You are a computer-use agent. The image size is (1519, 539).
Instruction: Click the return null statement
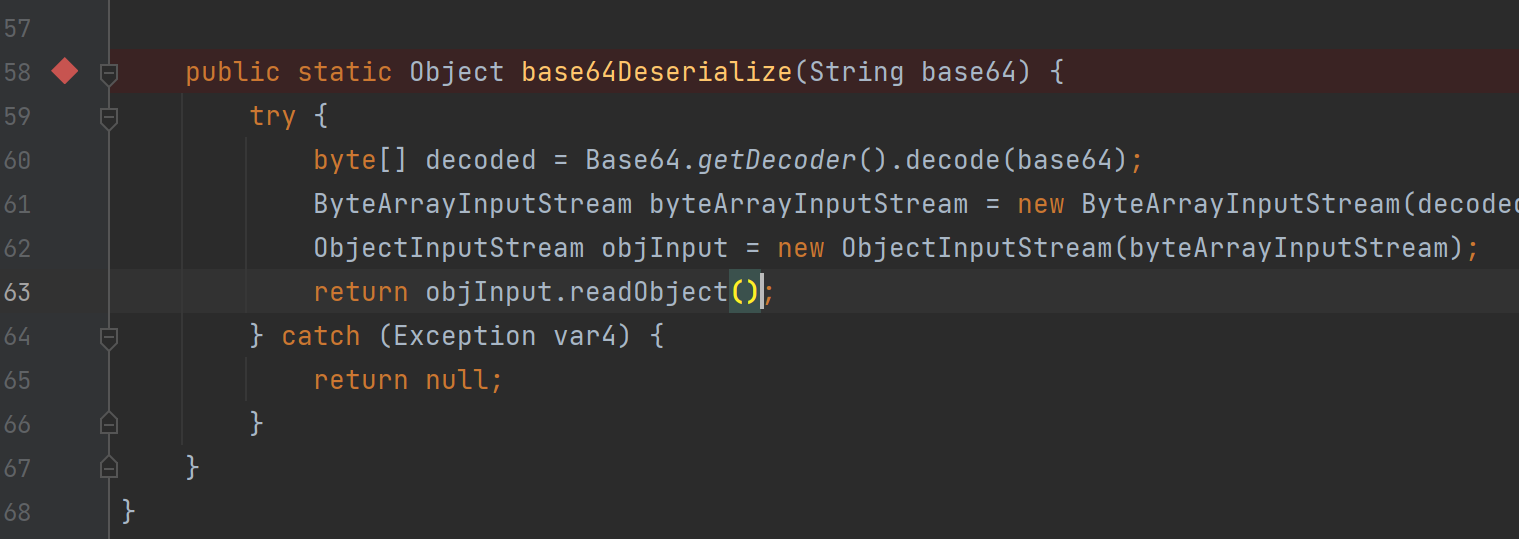click(x=409, y=380)
